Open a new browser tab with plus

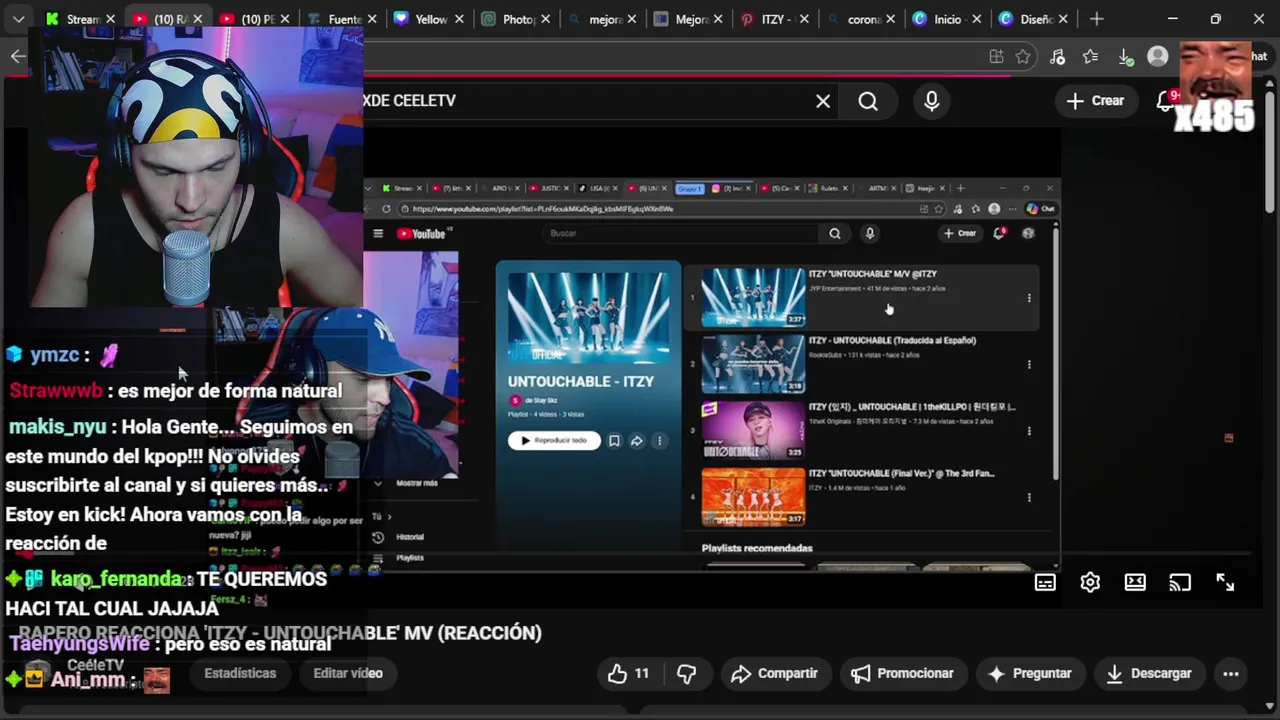point(1097,19)
